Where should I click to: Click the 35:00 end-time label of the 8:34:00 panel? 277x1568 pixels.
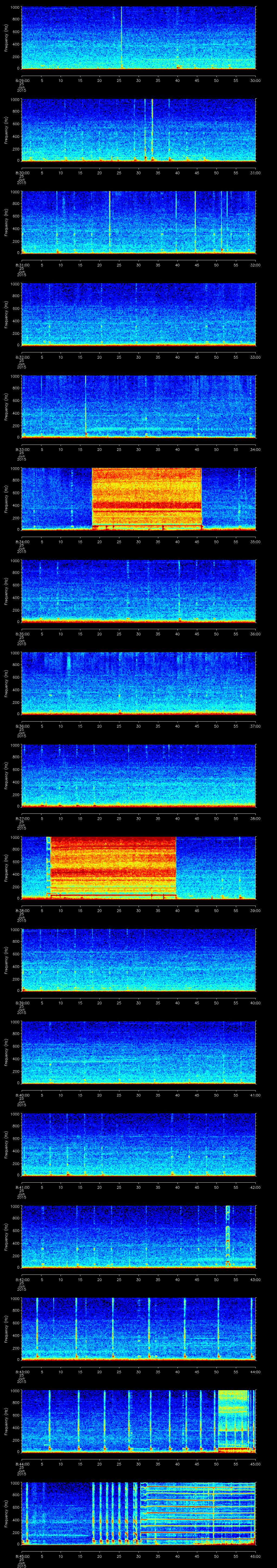tap(255, 542)
